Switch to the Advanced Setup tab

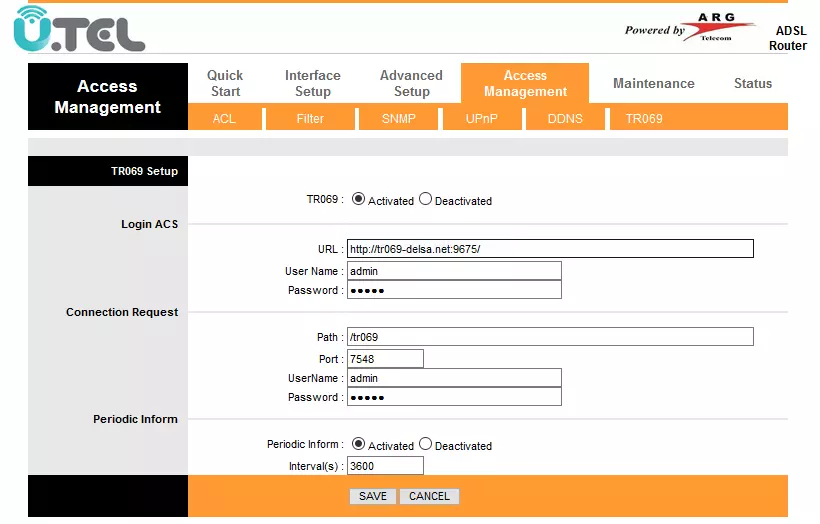click(411, 83)
